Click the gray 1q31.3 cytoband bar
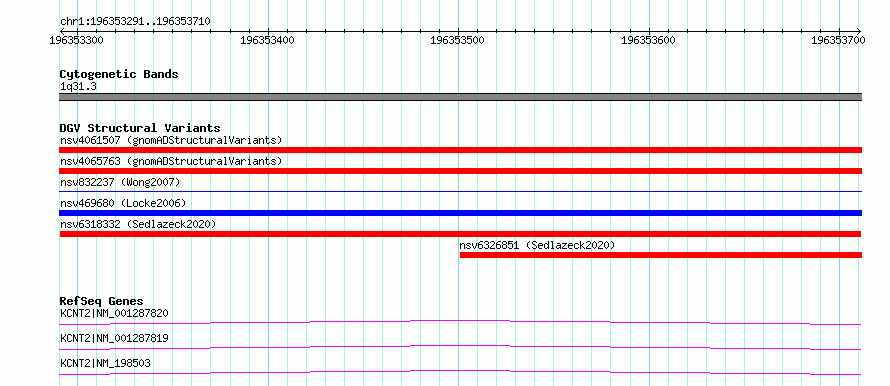 (460, 97)
